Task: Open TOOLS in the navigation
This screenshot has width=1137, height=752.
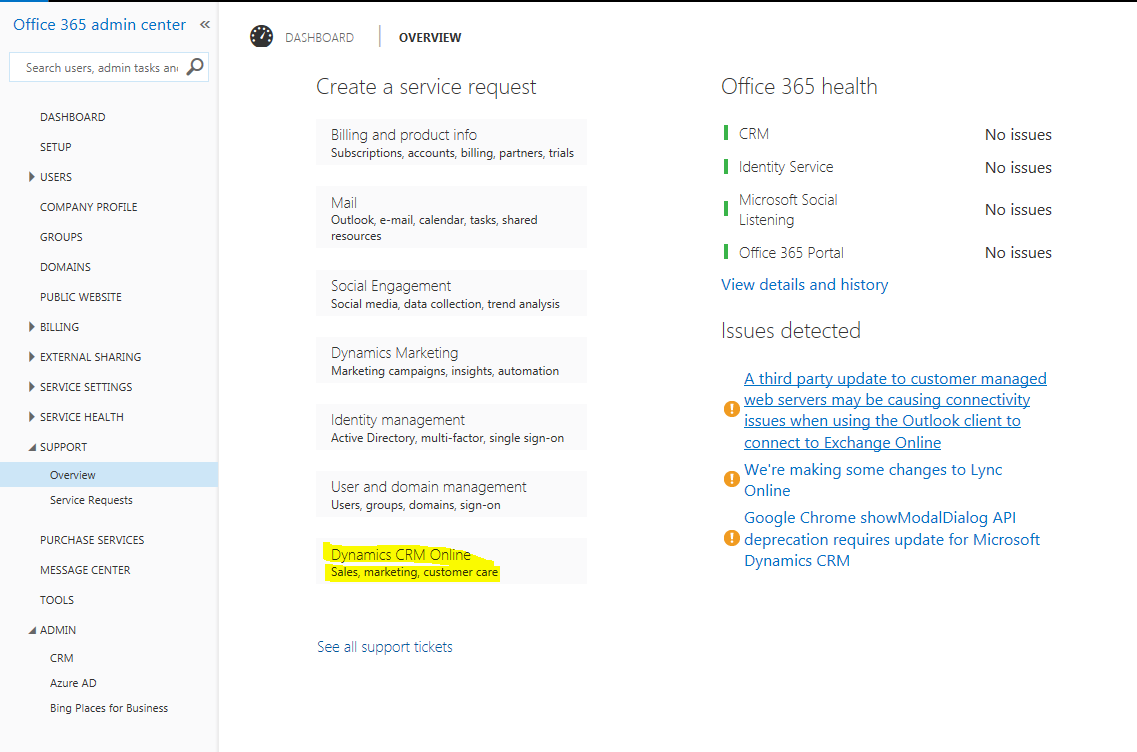Action: pos(57,600)
